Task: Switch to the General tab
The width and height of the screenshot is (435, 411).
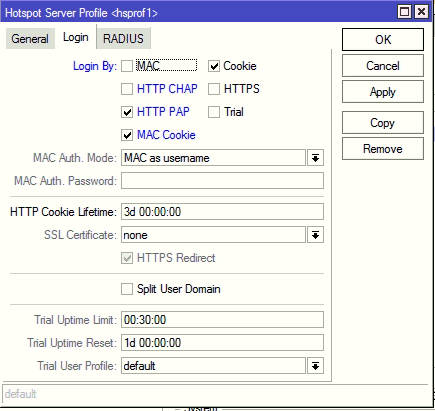Action: [30, 39]
